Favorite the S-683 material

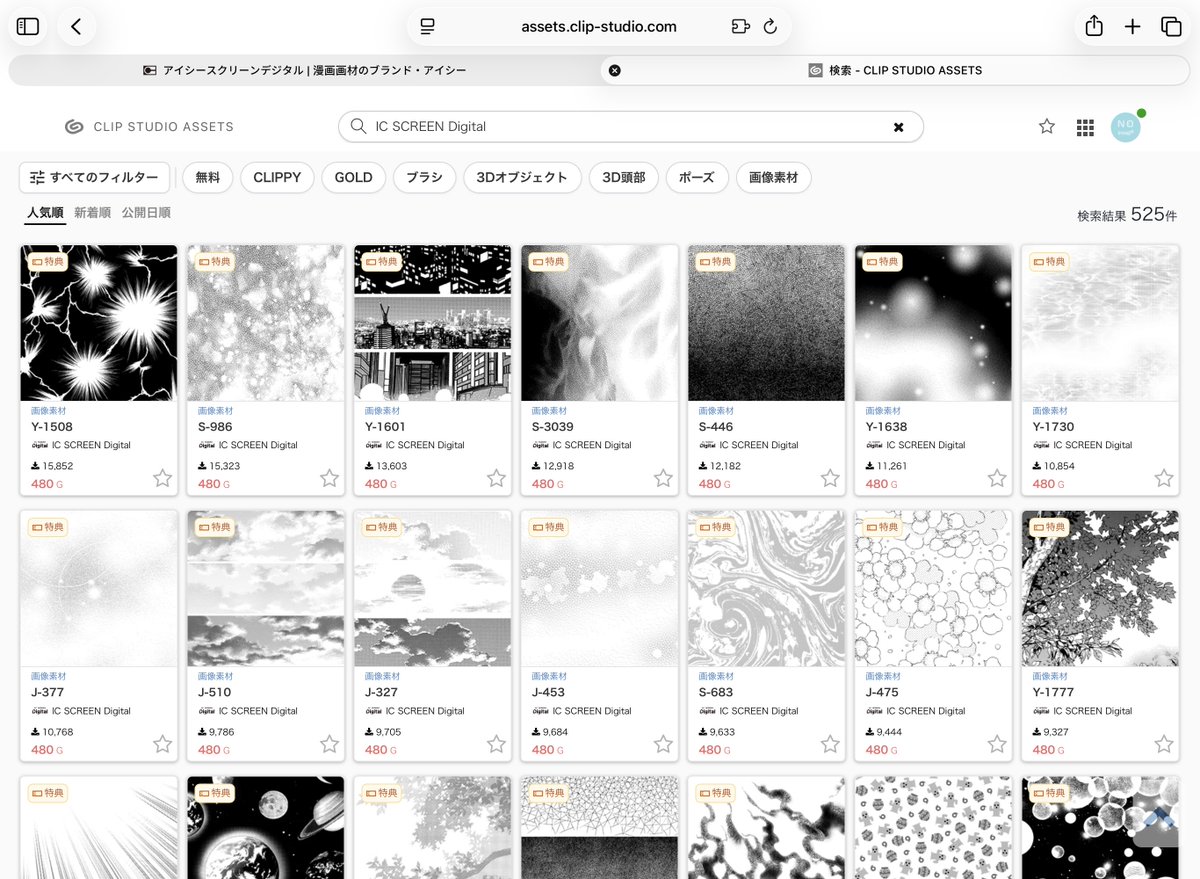point(831,744)
